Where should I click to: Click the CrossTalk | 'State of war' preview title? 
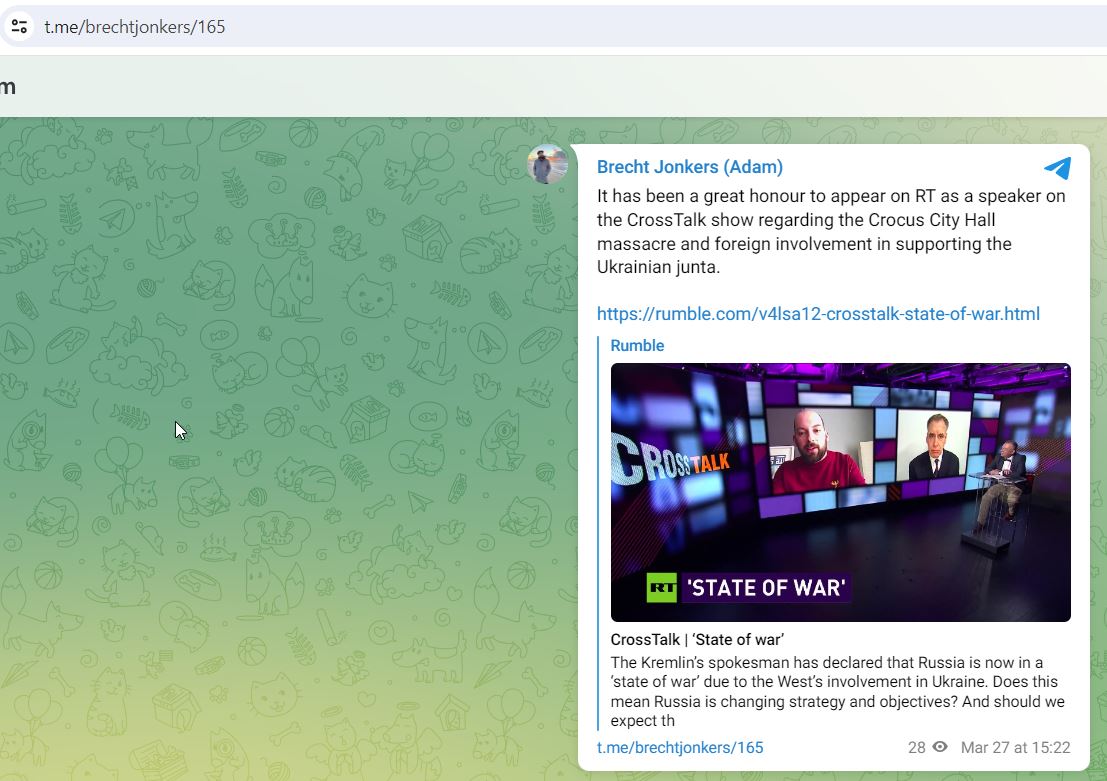(697, 640)
